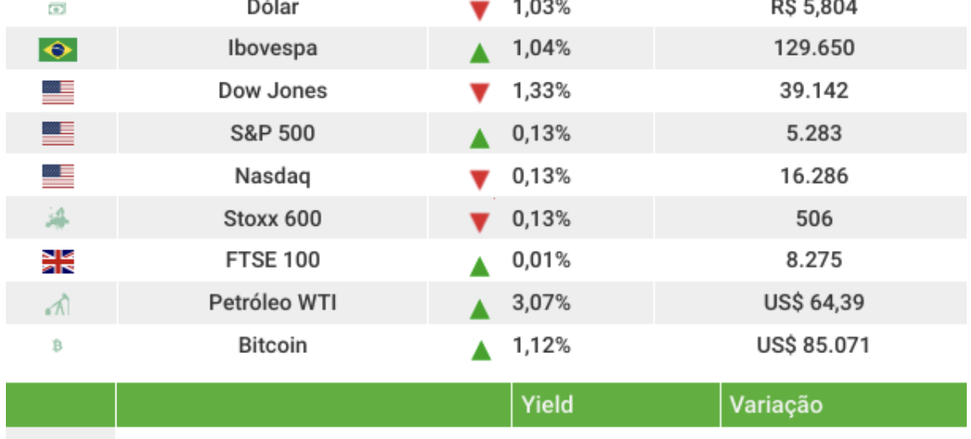Click the Bitcoin symbol icon
Screen dimensions: 971x439
click(x=57, y=346)
